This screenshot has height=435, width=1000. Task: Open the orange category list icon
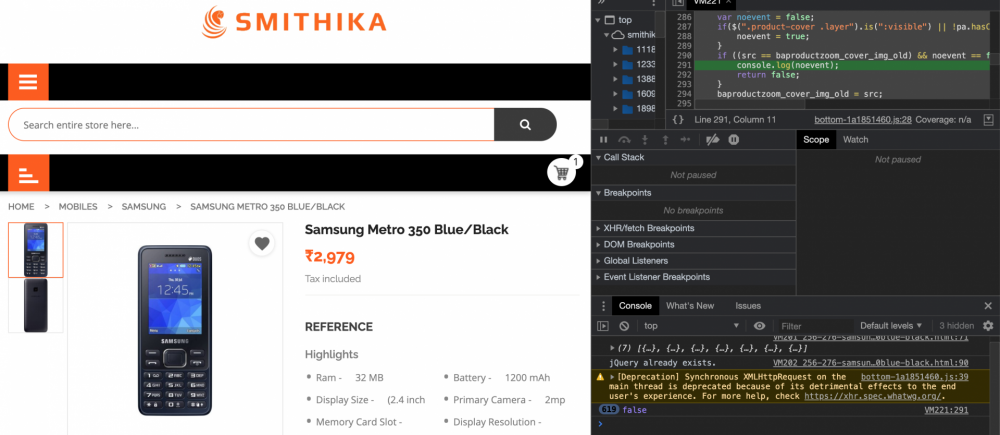[28, 173]
